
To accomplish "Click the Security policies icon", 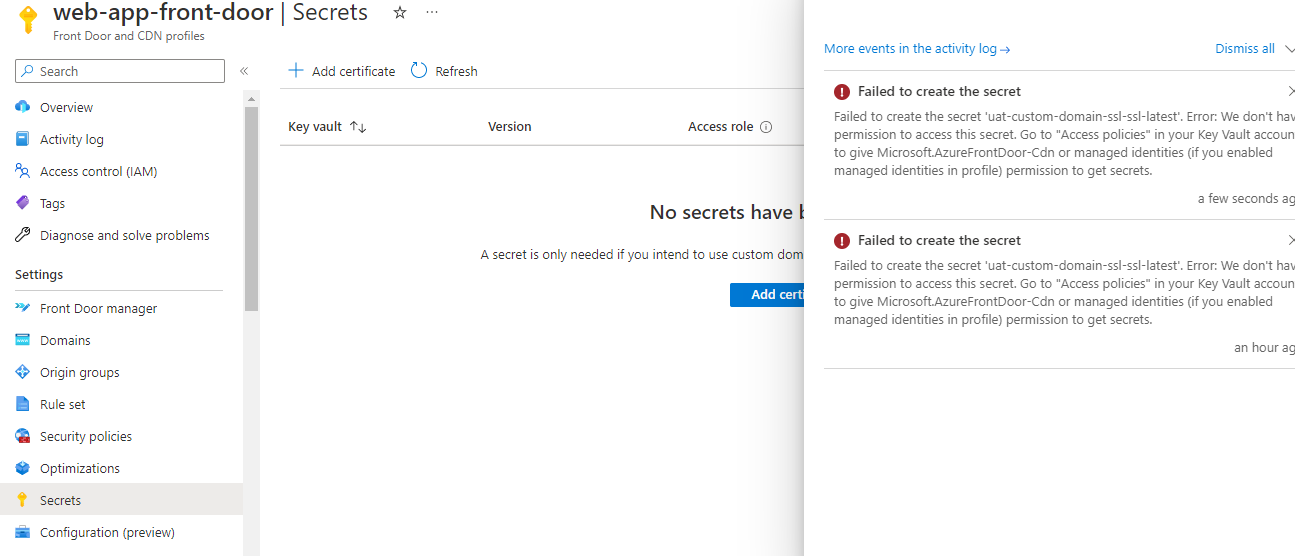I will (23, 436).
